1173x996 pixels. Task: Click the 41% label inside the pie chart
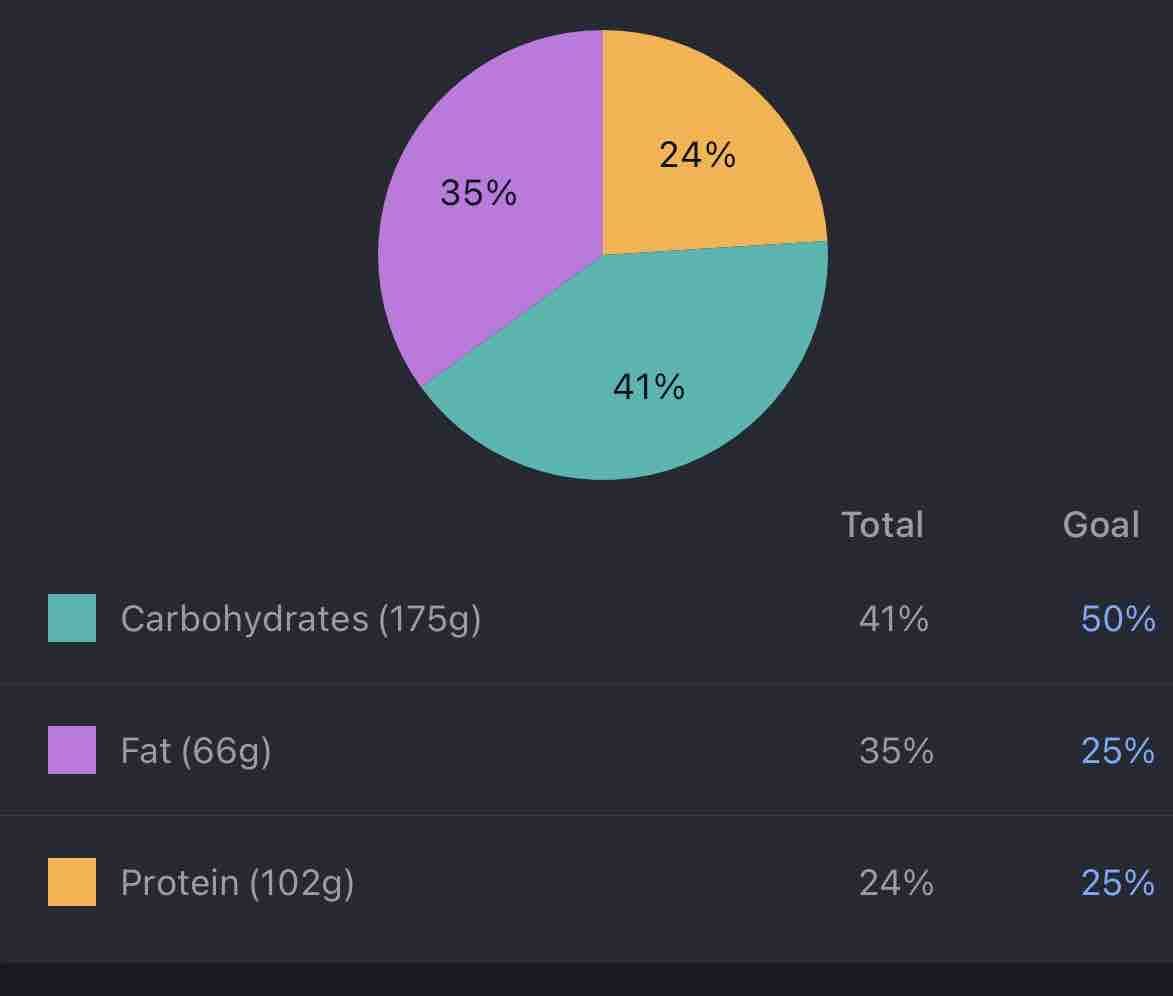click(648, 386)
